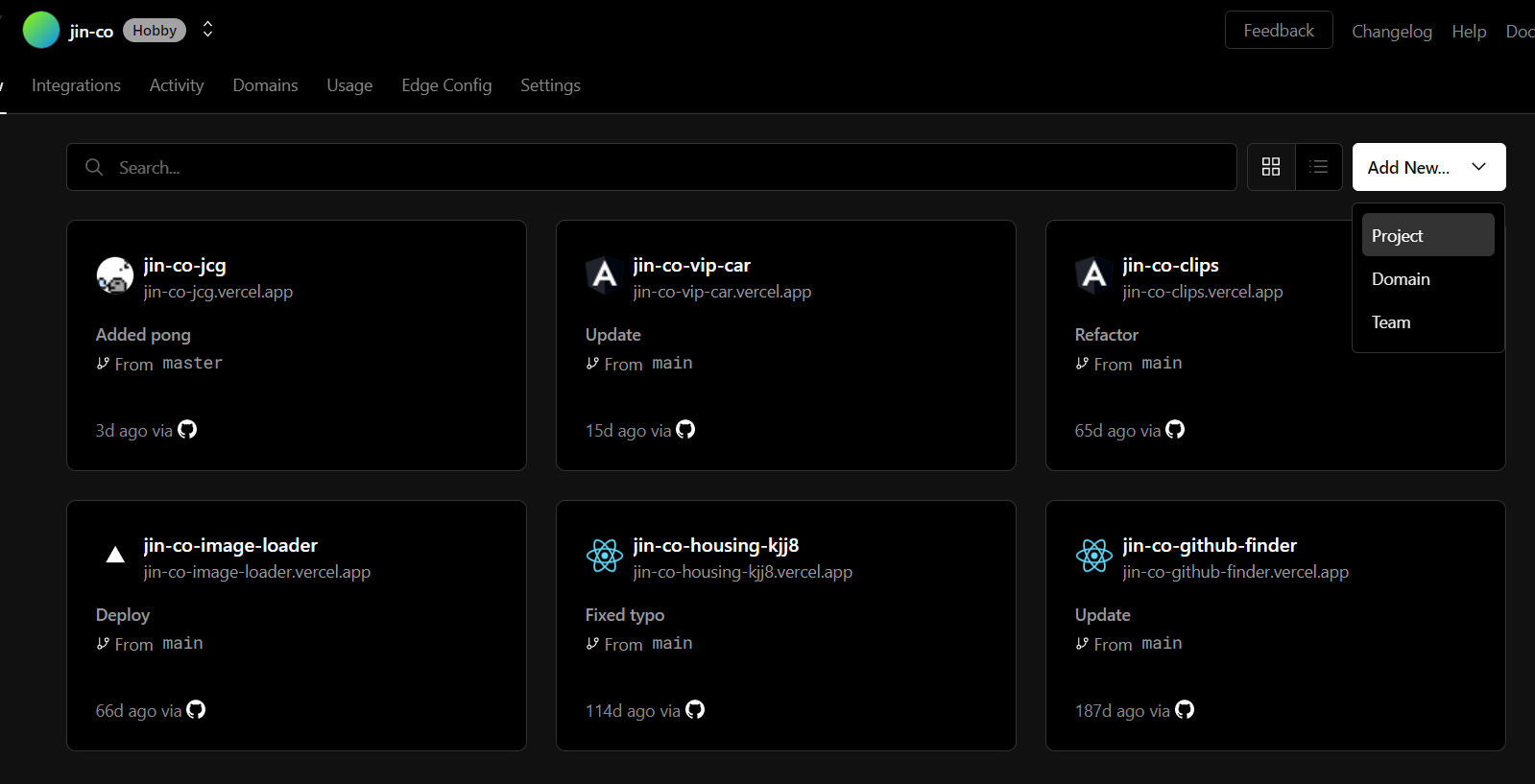Click GitHub icon on jin-co-image-loader card

[x=196, y=709]
